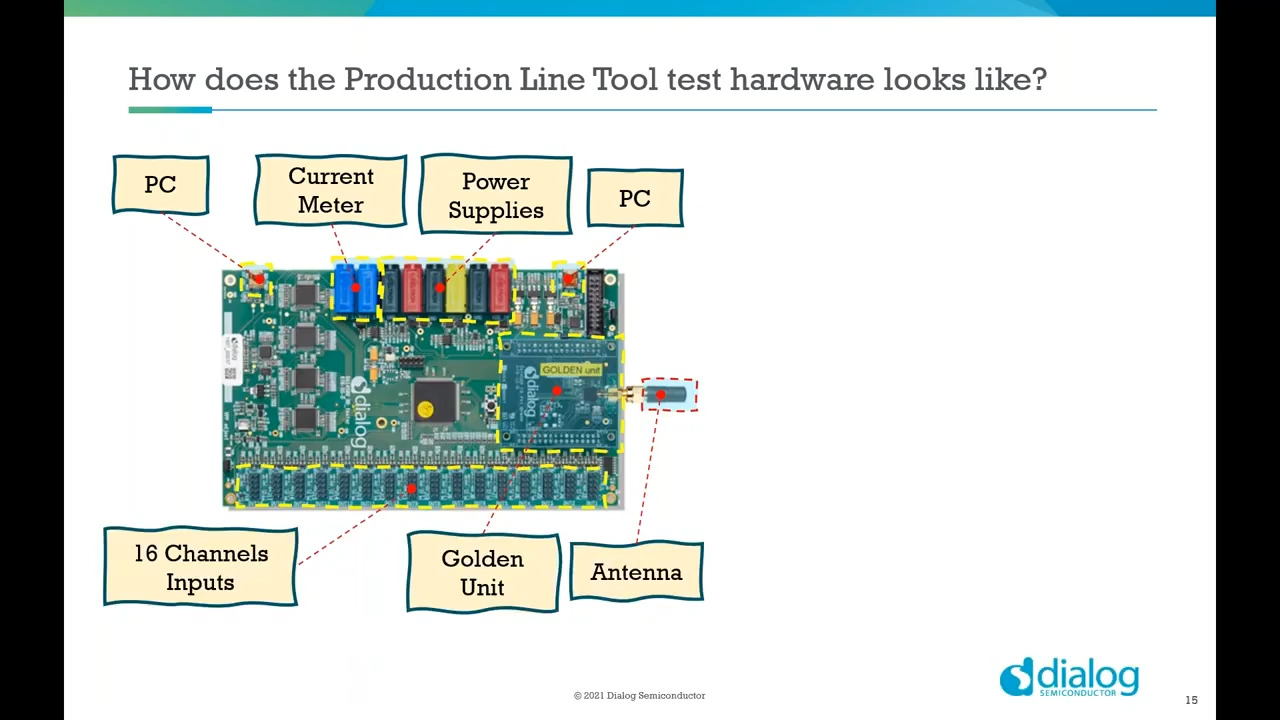
Task: Select the Golden Unit label box
Action: [x=483, y=572]
